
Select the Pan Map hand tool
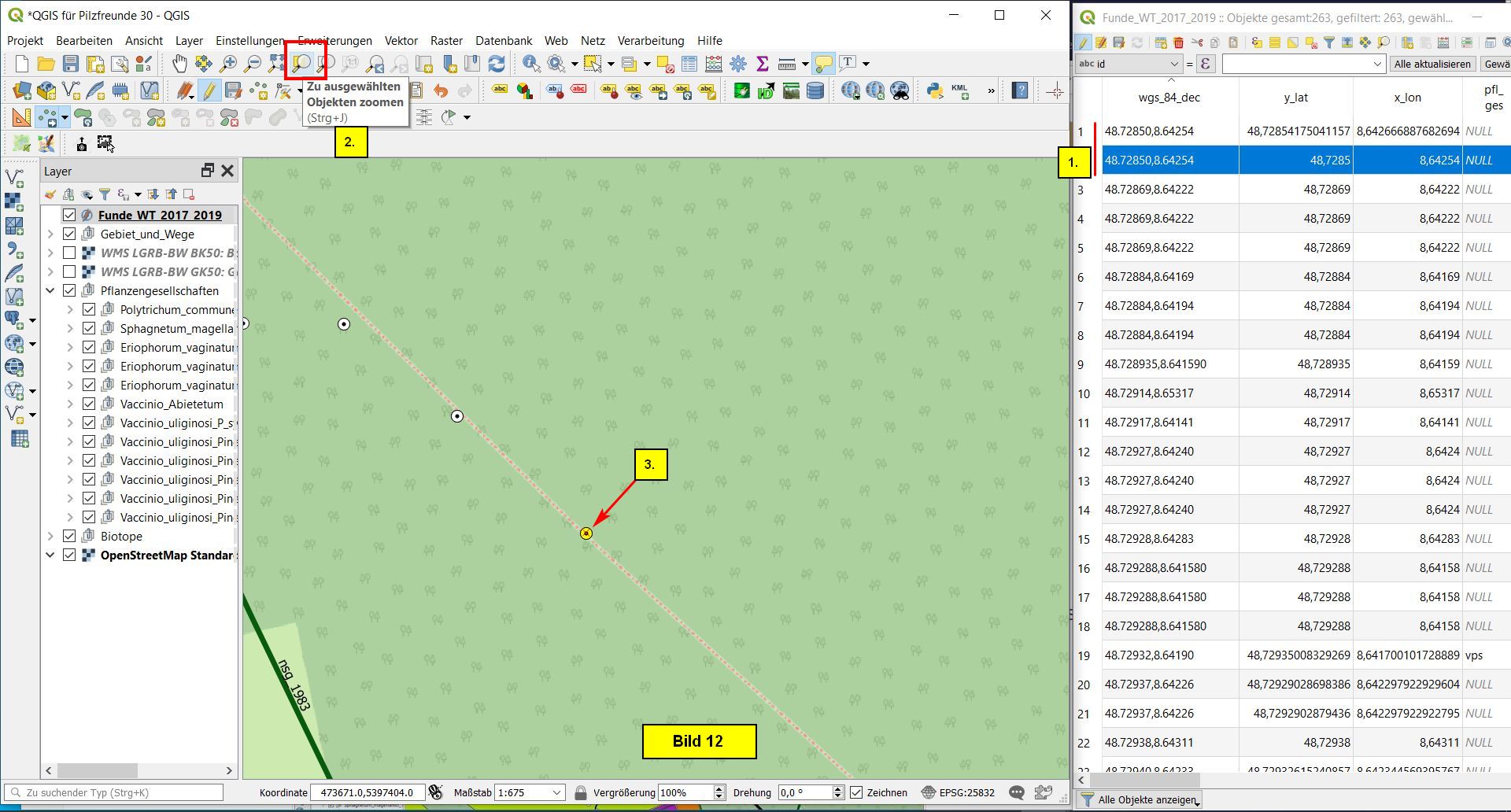(x=179, y=64)
